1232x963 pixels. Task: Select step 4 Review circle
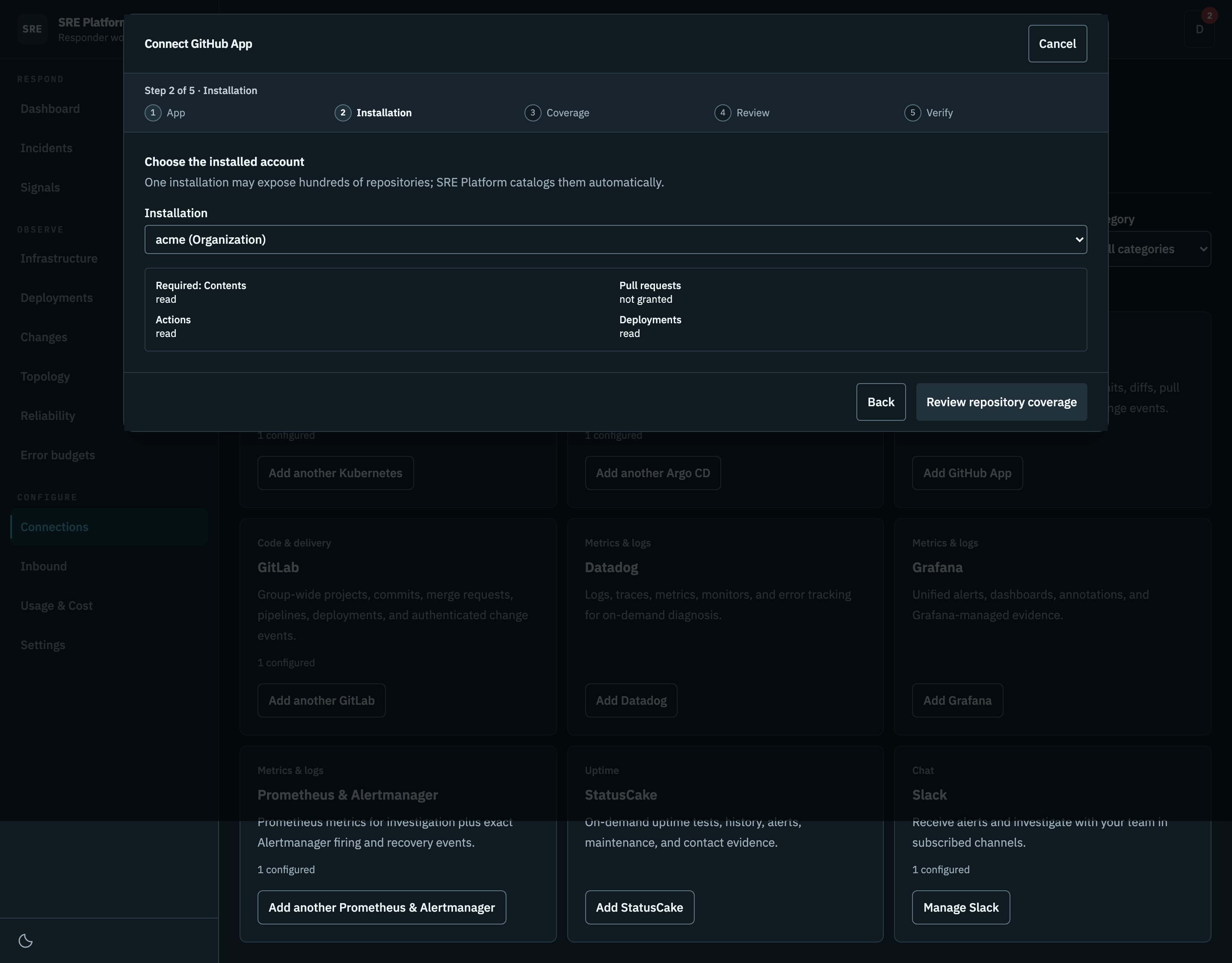[x=723, y=113]
